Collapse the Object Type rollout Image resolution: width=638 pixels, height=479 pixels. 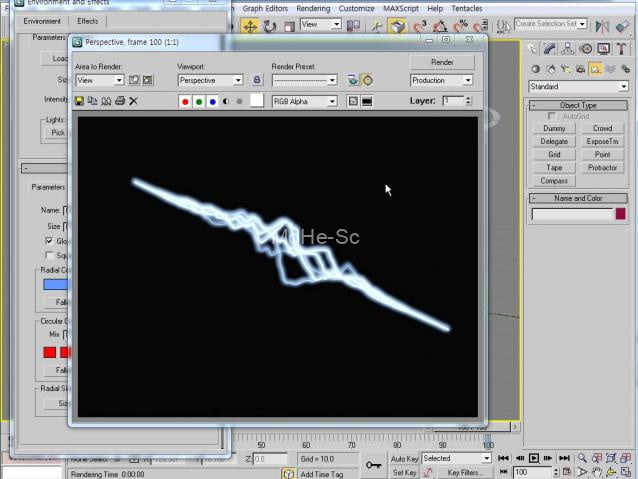pos(578,105)
